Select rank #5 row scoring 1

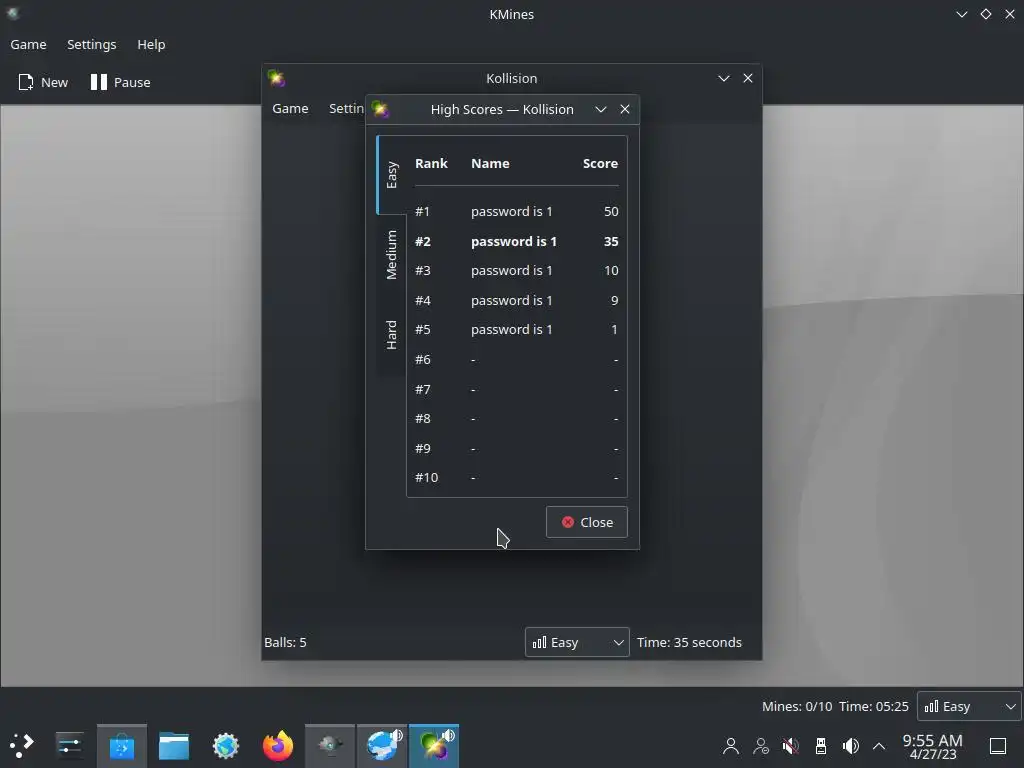pos(517,329)
